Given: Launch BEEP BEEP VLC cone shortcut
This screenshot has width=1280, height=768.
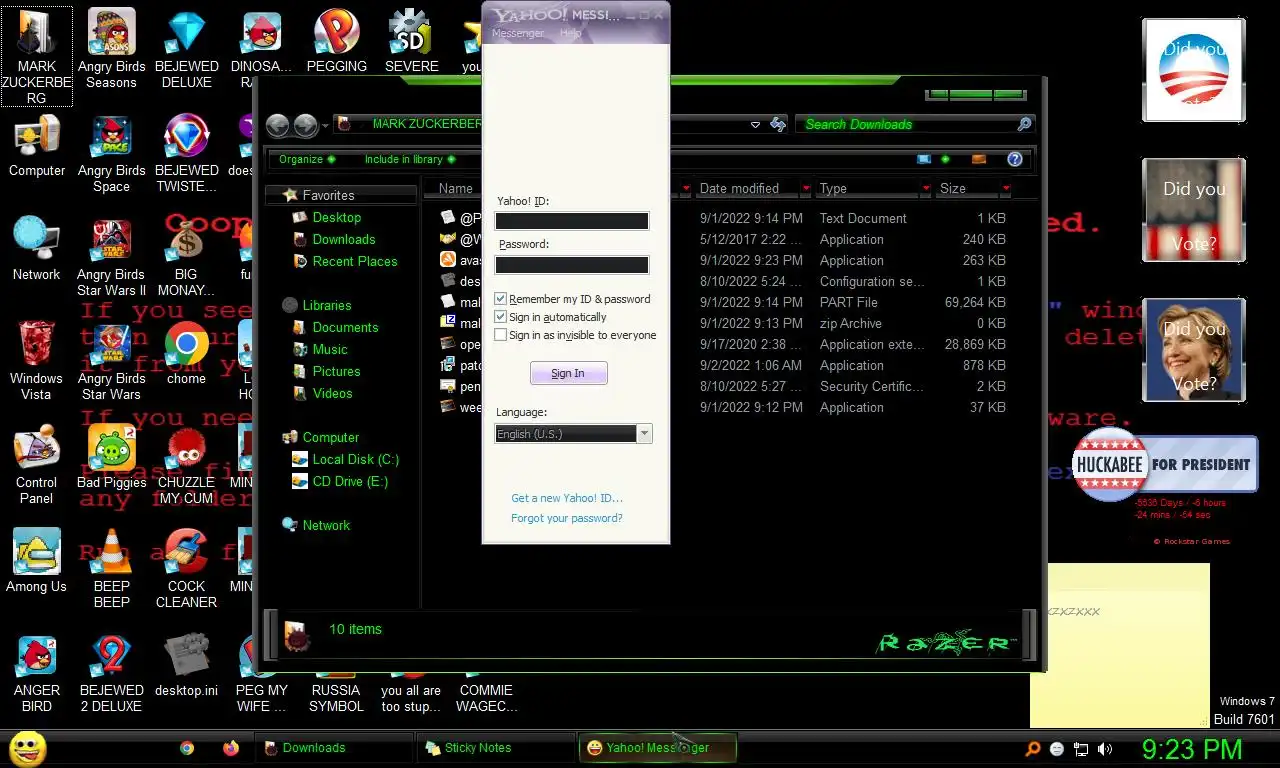Looking at the screenshot, I should click(x=111, y=568).
